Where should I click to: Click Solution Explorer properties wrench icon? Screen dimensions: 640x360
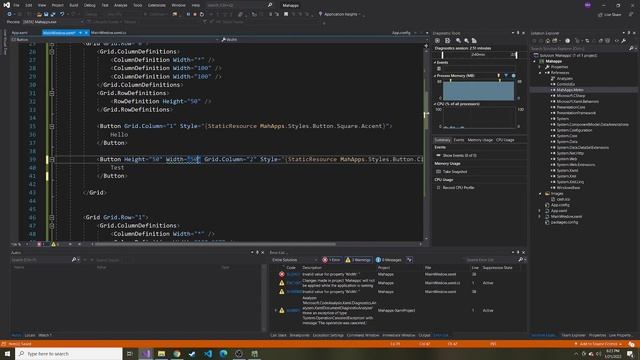(x=624, y=41)
